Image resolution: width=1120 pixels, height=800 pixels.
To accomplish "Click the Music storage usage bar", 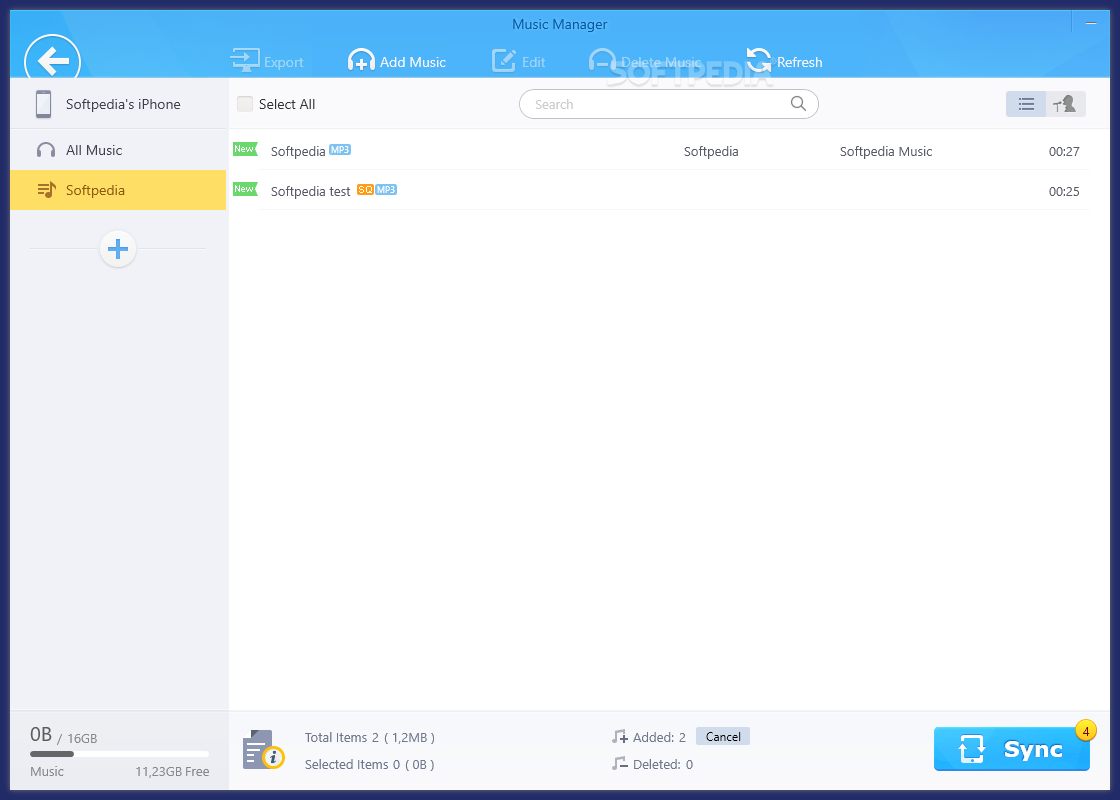I will click(x=119, y=754).
